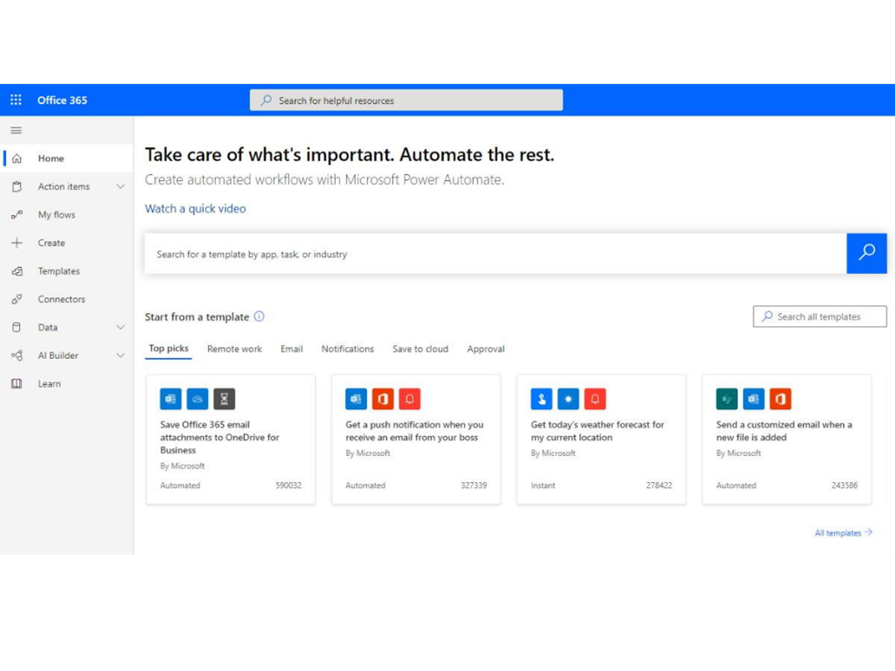Viewport: 895px width, 671px height.
Task: Click the red bell icon on push notification card
Action: point(410,399)
